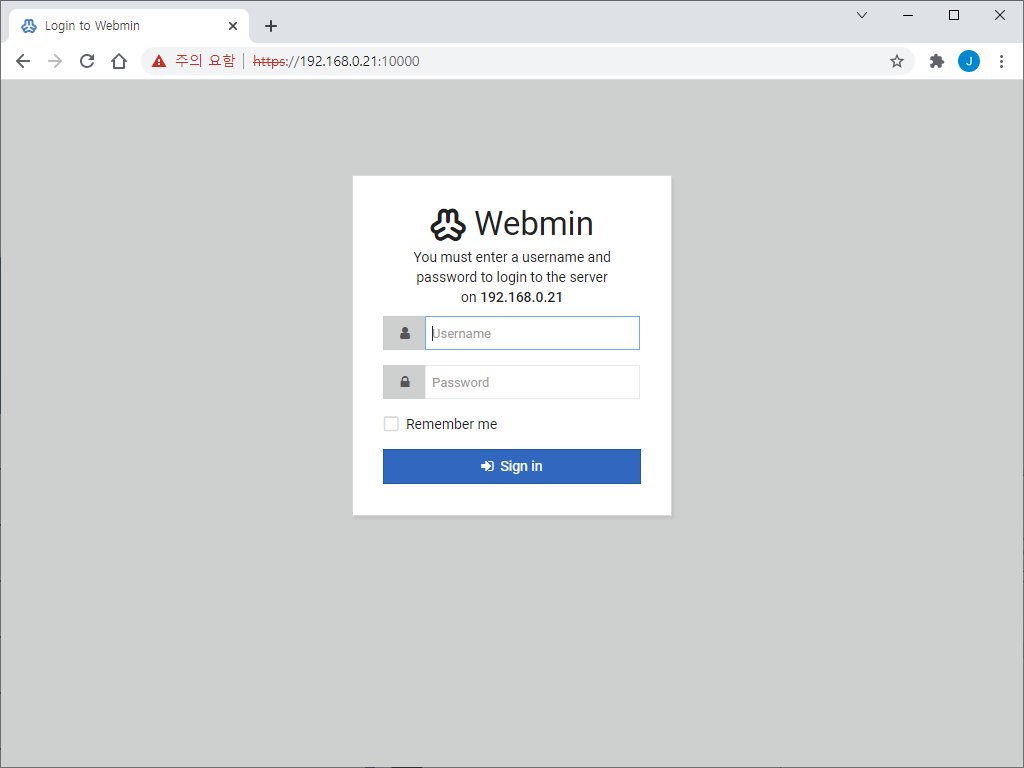Click the browser forward arrow

(55, 61)
